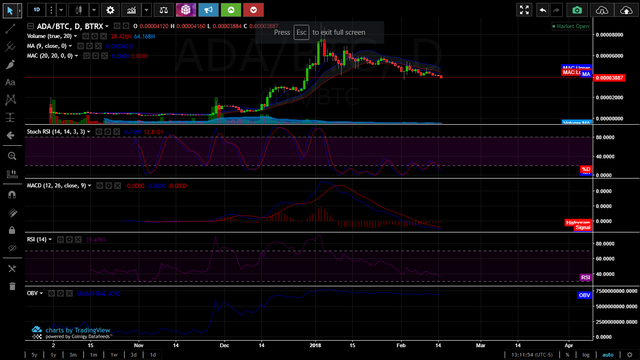The image size is (640, 360).
Task: Select the 3d time range
Action: (x=133, y=355)
